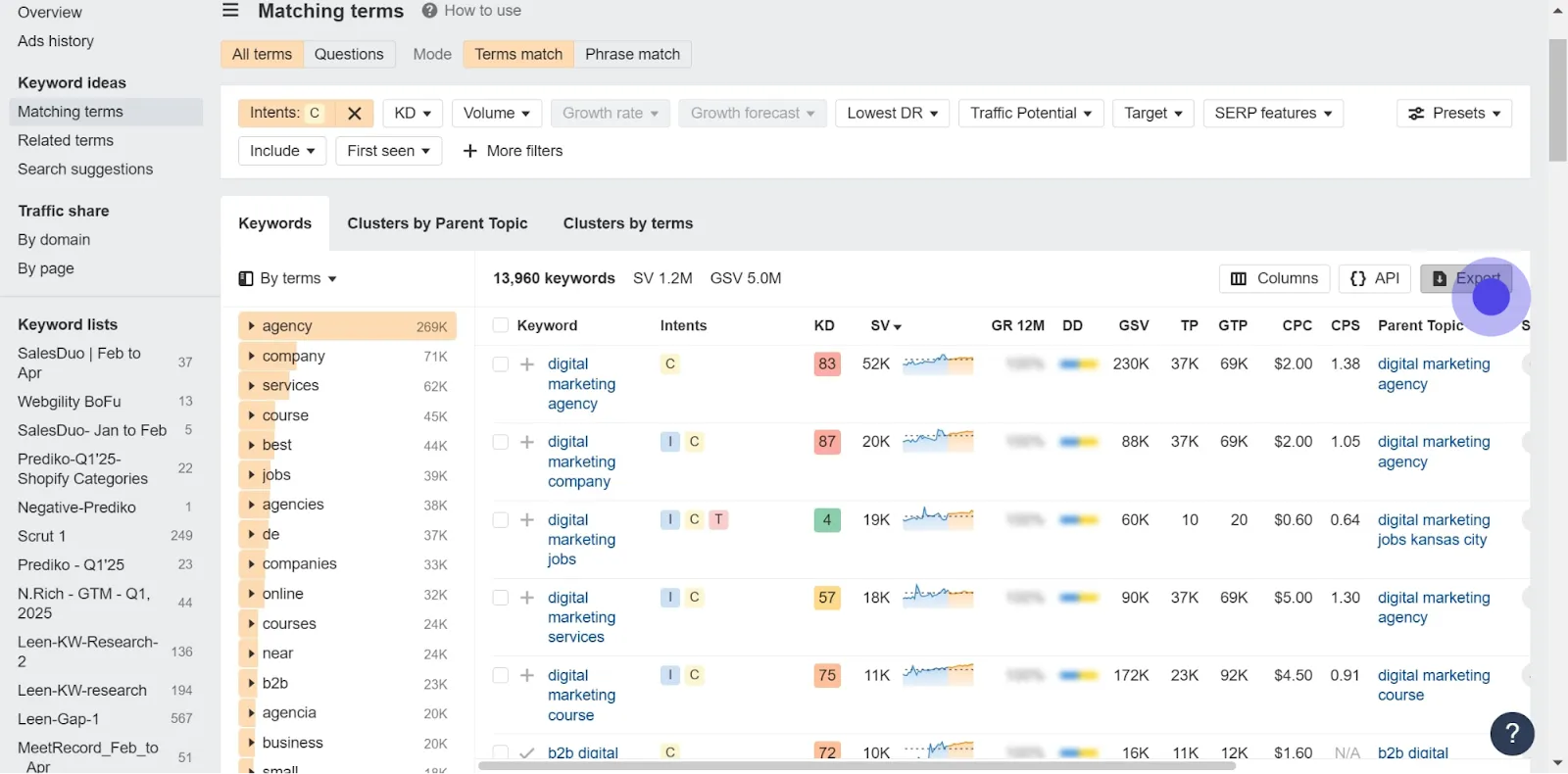Open the SERP features dropdown

(1273, 114)
